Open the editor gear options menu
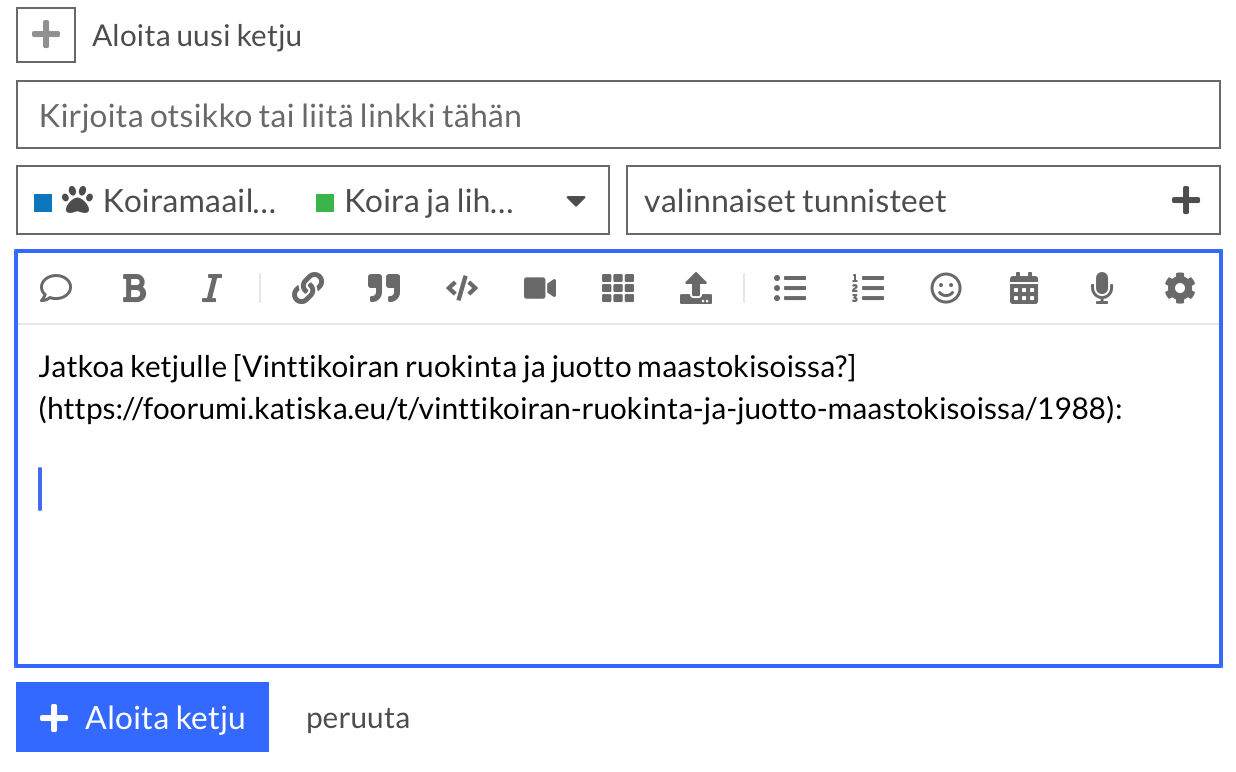Image resolution: width=1236 pixels, height=772 pixels. 1179,289
